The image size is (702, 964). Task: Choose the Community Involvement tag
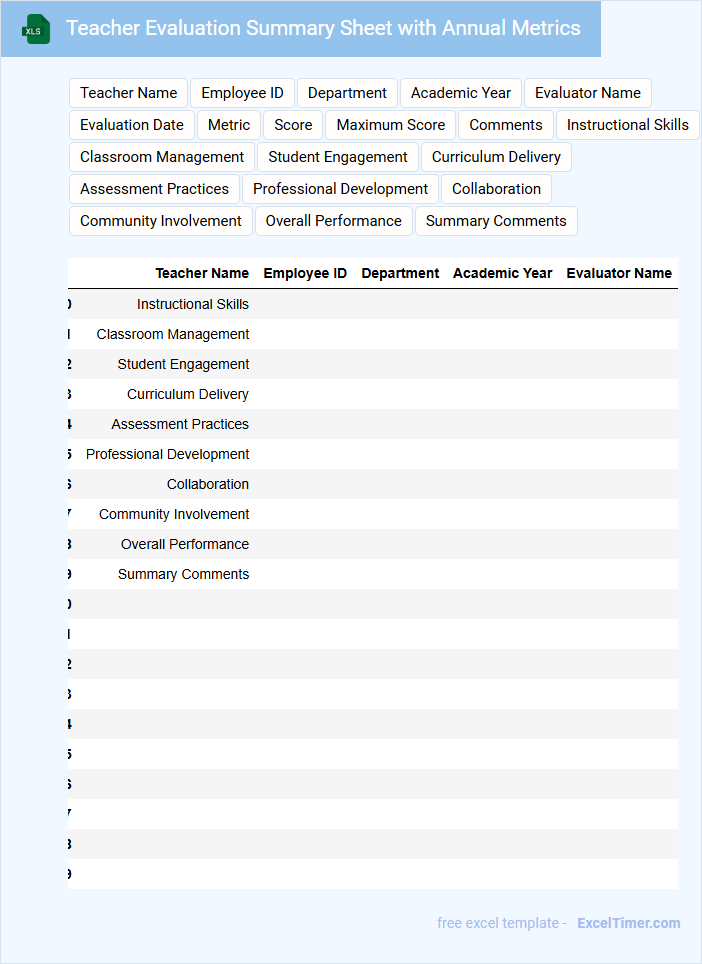tap(161, 221)
